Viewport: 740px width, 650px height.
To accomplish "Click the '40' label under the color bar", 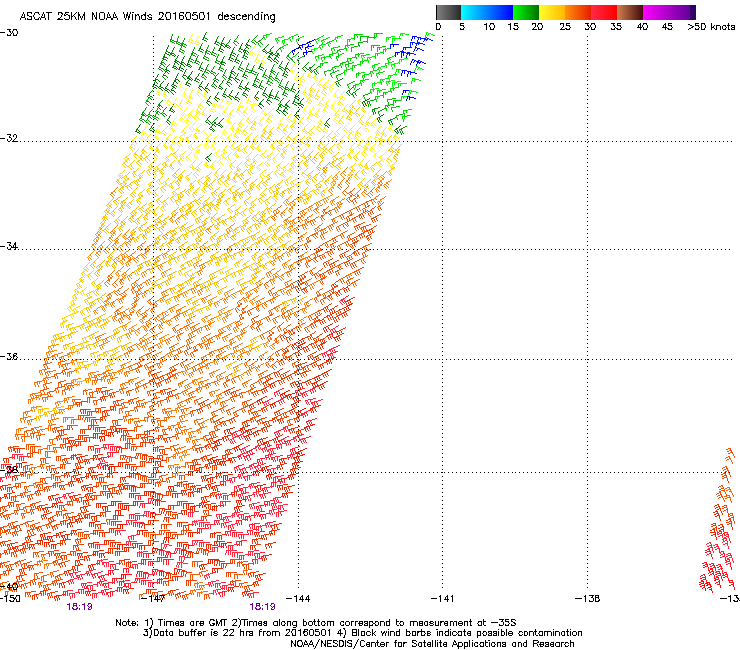I will [642, 27].
